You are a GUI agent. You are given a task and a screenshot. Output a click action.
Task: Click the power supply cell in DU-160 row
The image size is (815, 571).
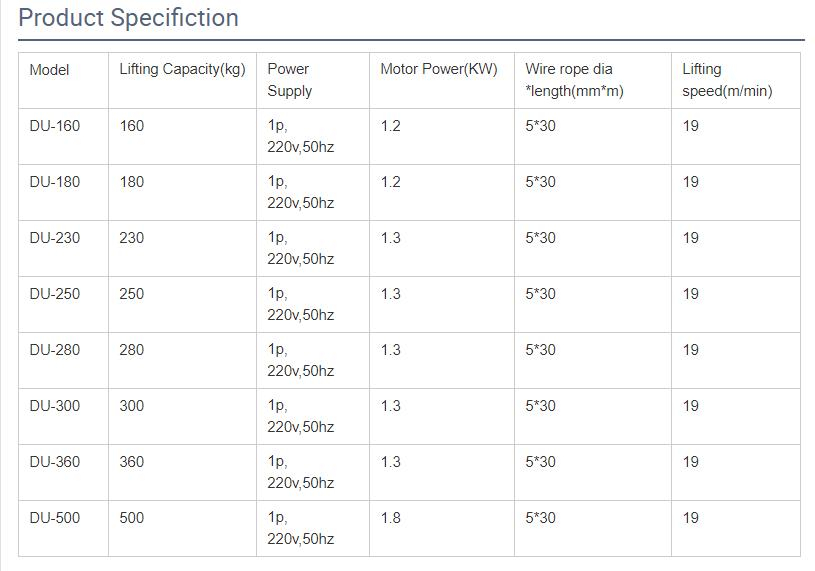(301, 137)
